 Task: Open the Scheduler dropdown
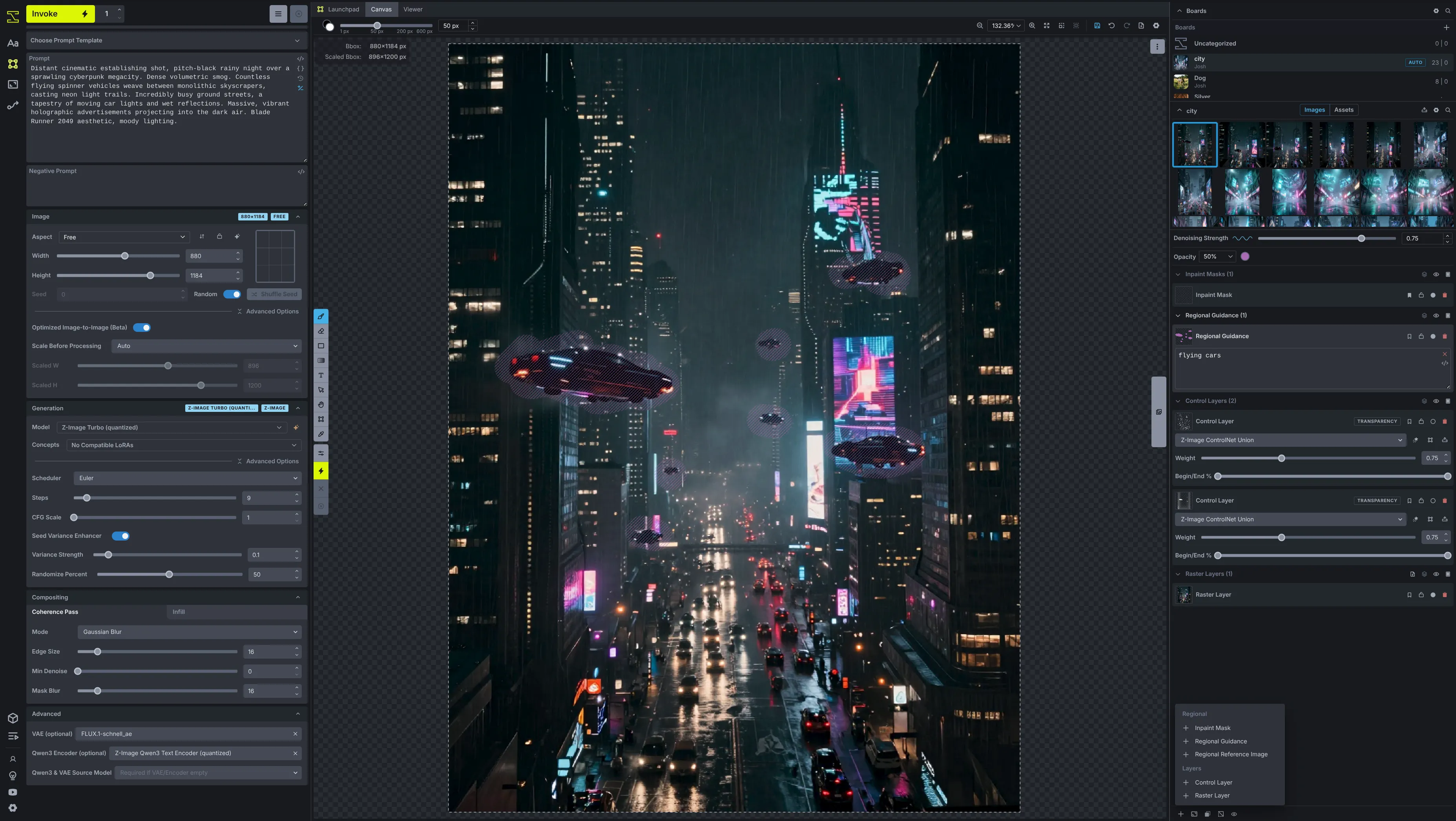point(187,478)
